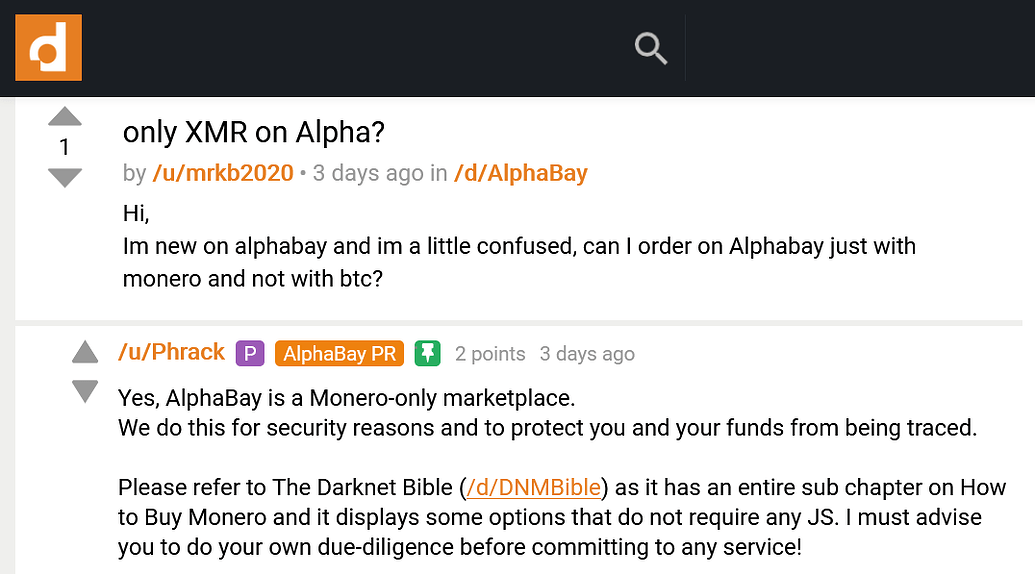Follow the /d/DNMBible link
The image size is (1035, 574).
tap(534, 488)
